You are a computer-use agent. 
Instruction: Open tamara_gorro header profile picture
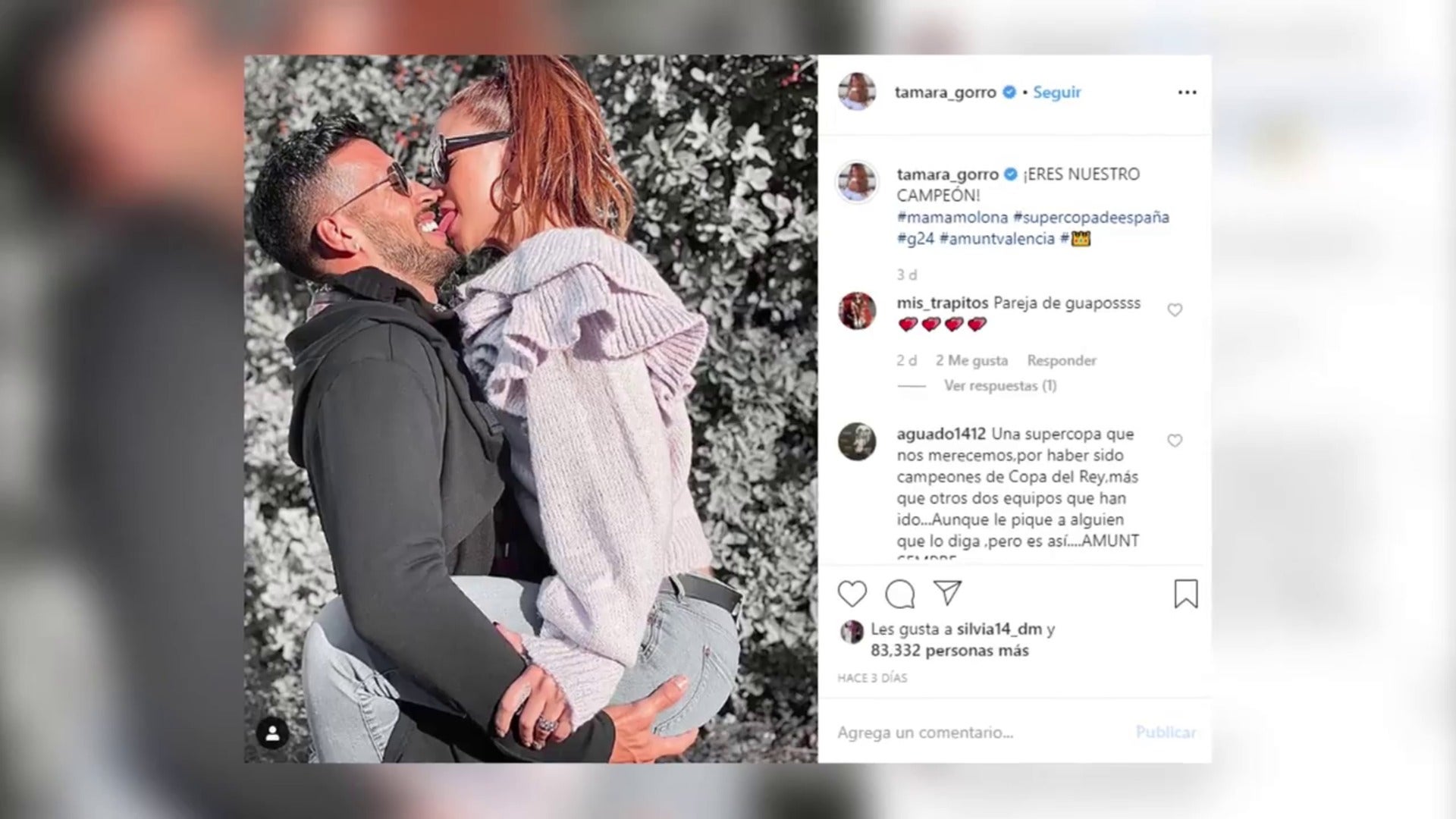click(857, 92)
